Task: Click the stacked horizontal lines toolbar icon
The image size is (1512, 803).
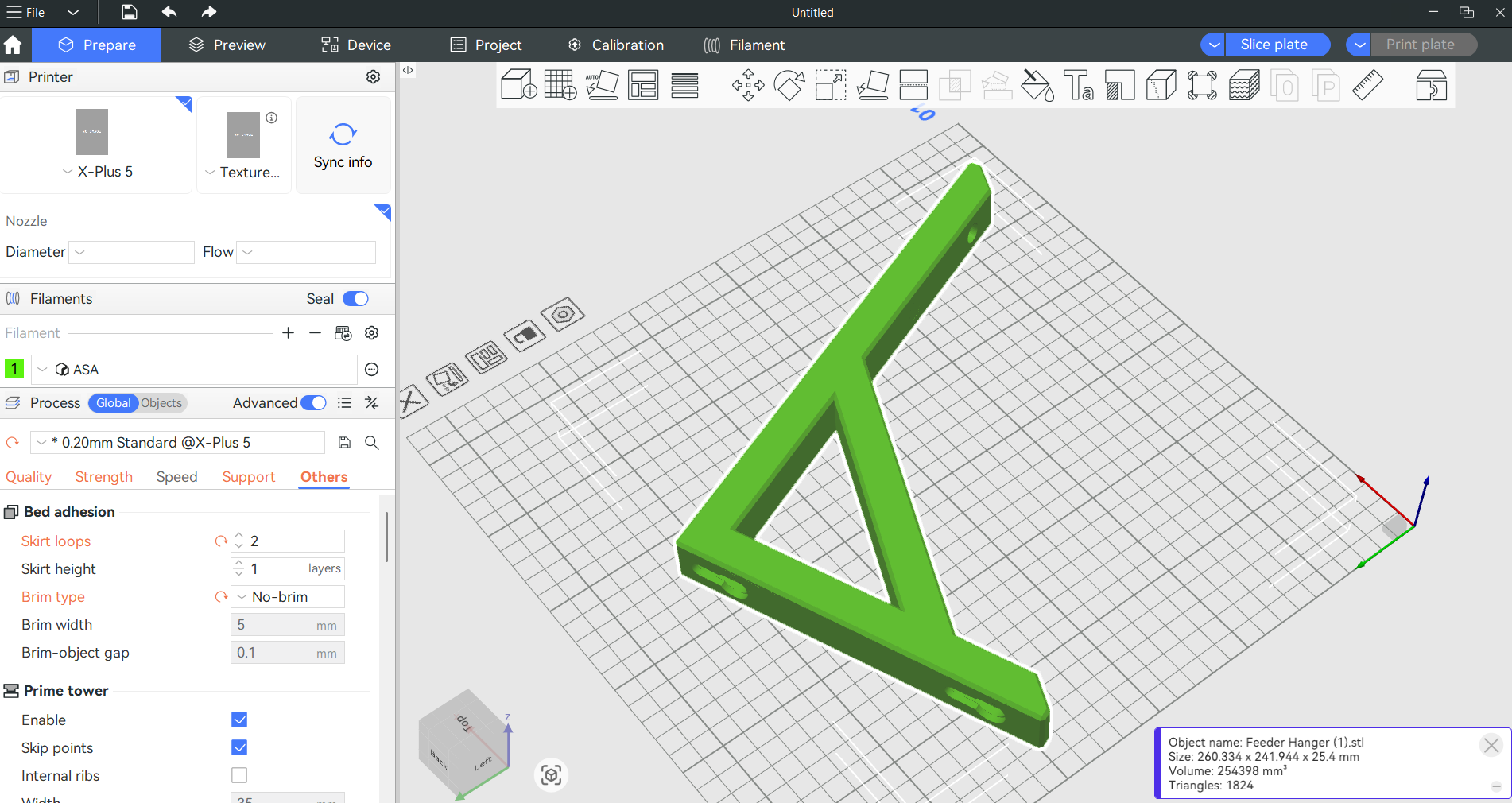Action: (x=684, y=85)
